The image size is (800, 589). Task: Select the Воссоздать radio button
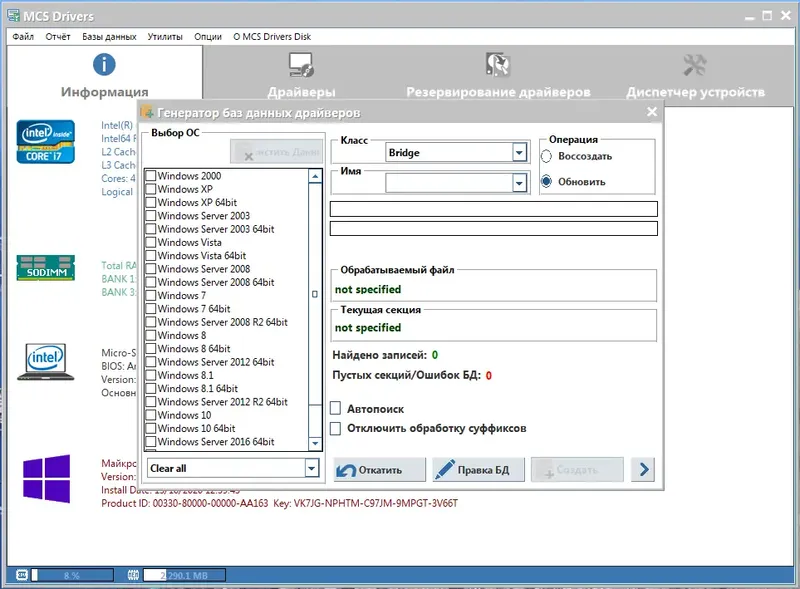click(546, 156)
